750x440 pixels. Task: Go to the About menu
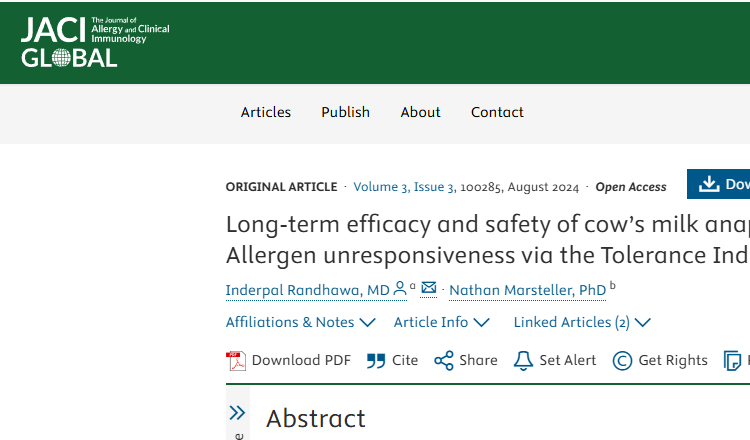tap(420, 112)
